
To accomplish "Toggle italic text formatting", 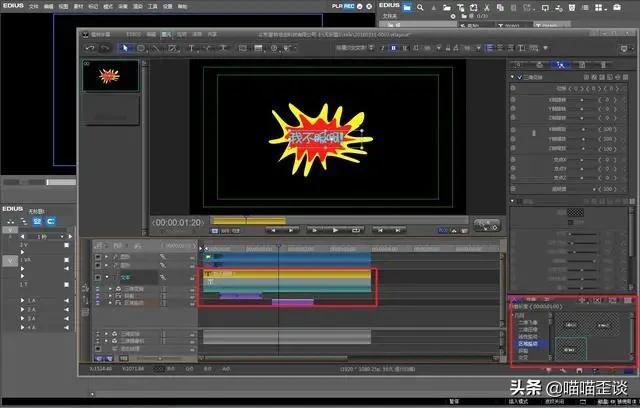I will pos(382,48).
